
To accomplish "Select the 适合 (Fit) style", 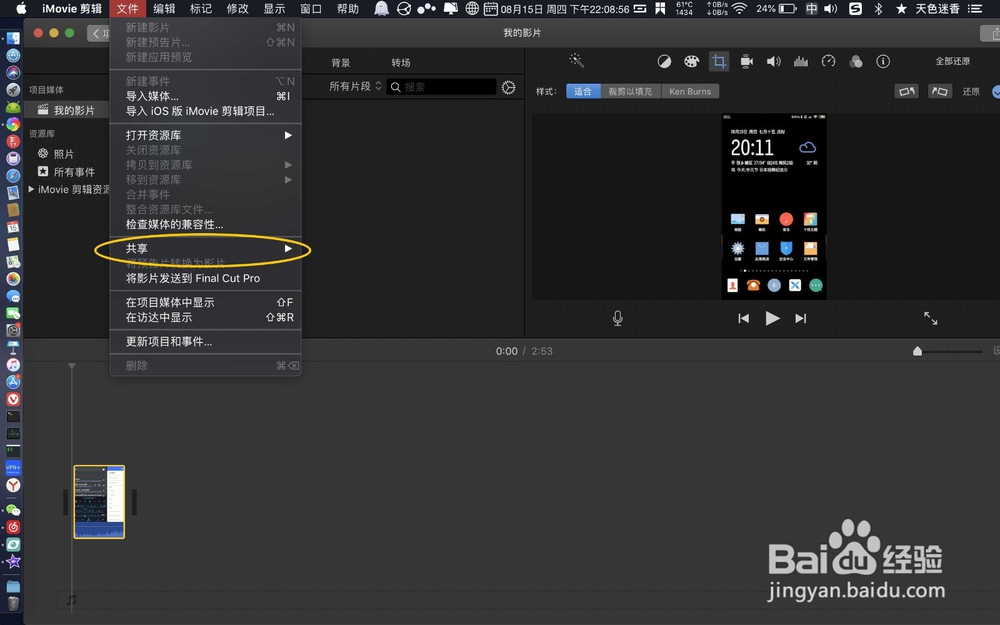I will (583, 91).
